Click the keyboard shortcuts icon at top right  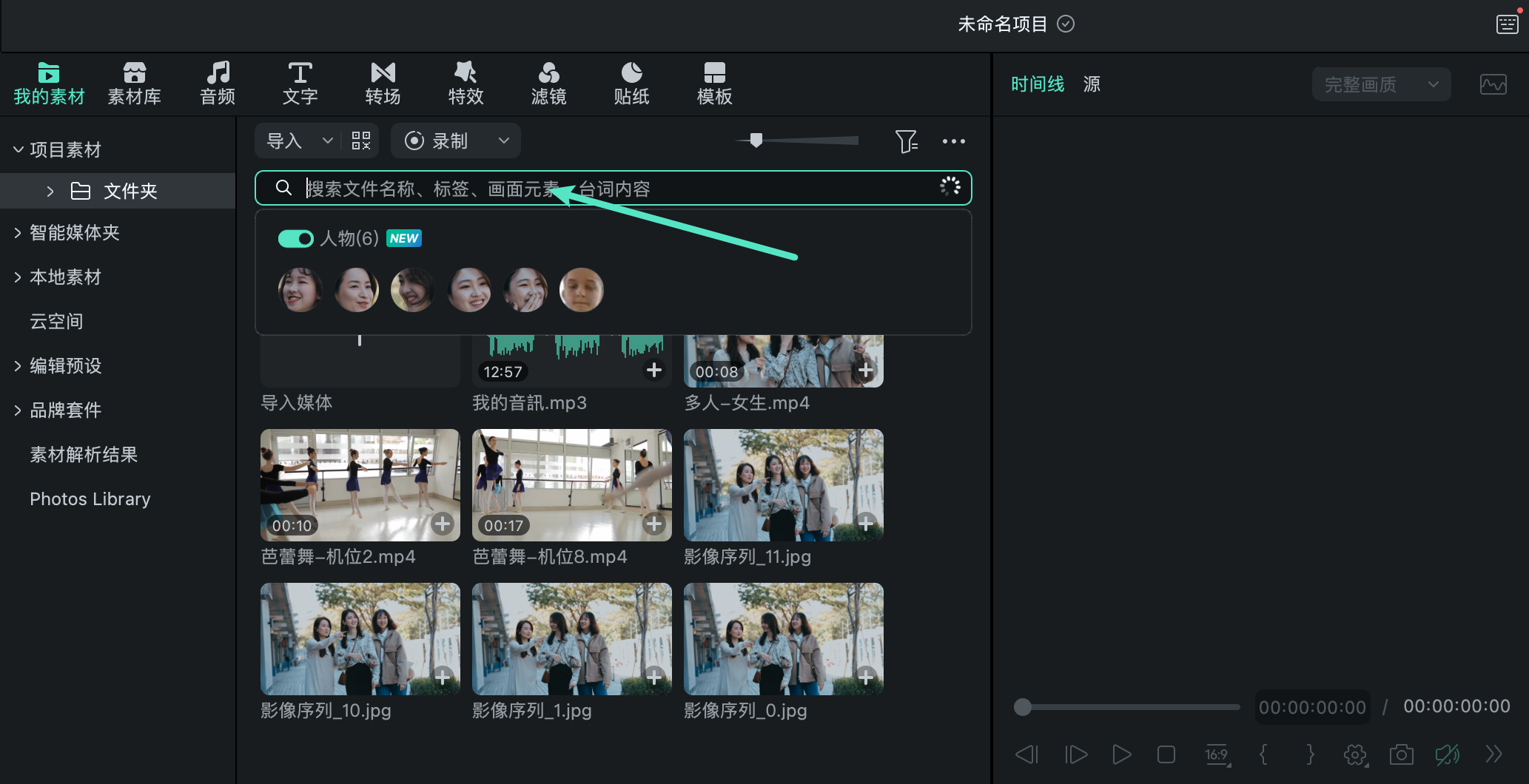point(1507,24)
